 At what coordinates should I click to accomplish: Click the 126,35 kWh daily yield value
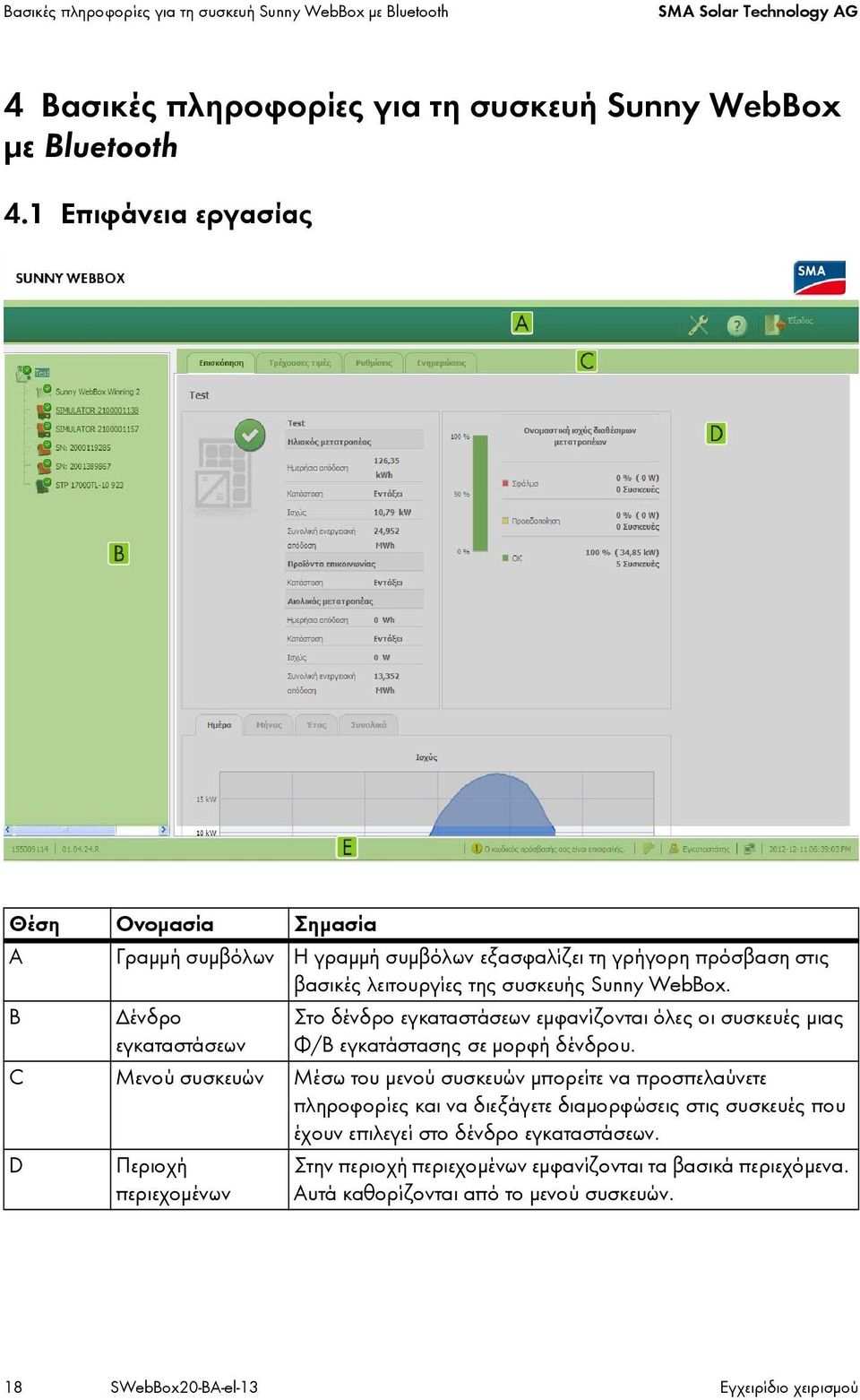(x=387, y=468)
